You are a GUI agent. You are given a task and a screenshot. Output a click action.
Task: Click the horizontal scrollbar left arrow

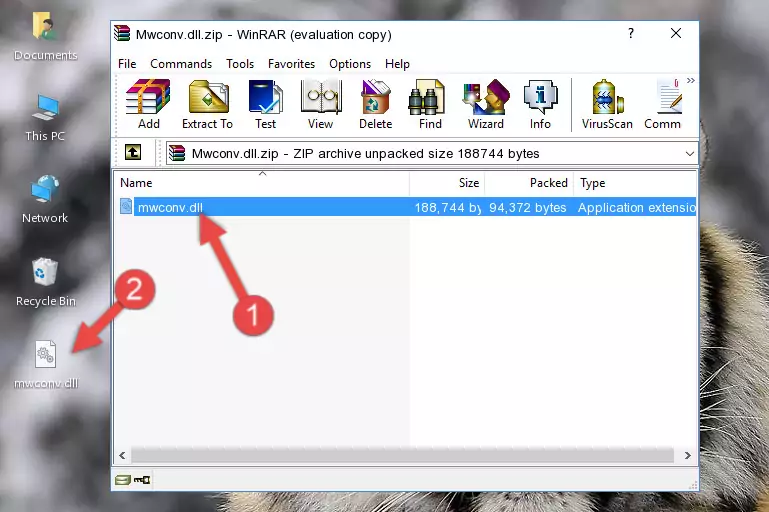[123, 456]
